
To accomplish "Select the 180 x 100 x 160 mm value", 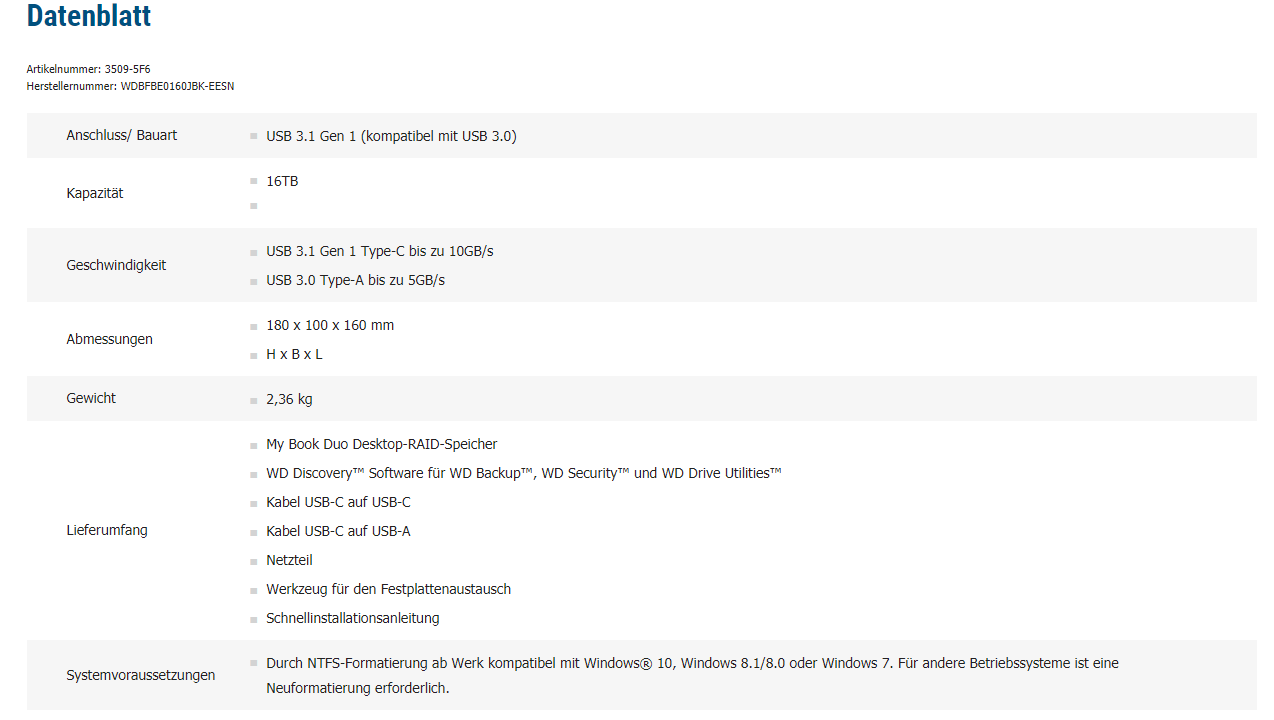I will [330, 325].
